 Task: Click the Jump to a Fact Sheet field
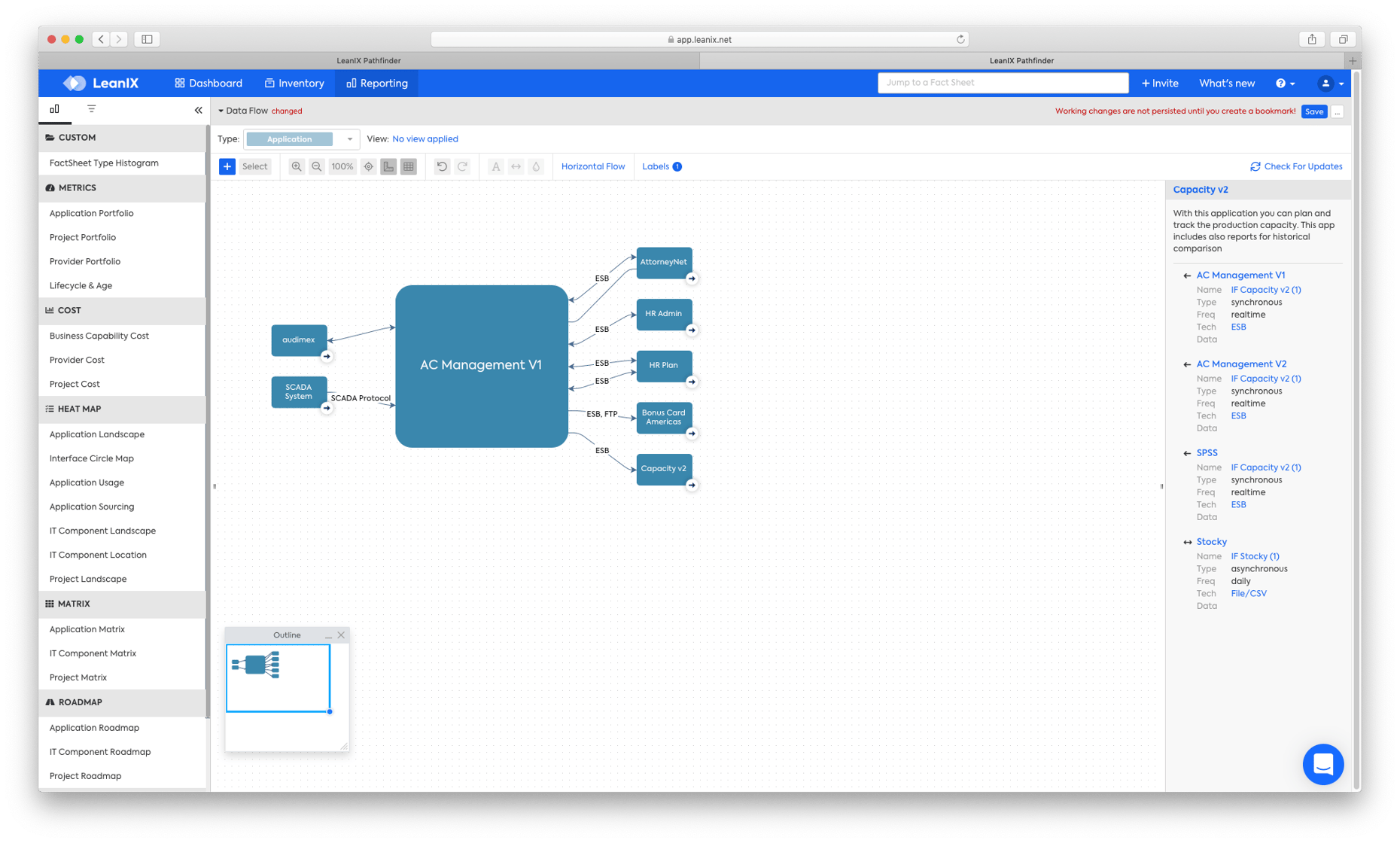click(1003, 82)
